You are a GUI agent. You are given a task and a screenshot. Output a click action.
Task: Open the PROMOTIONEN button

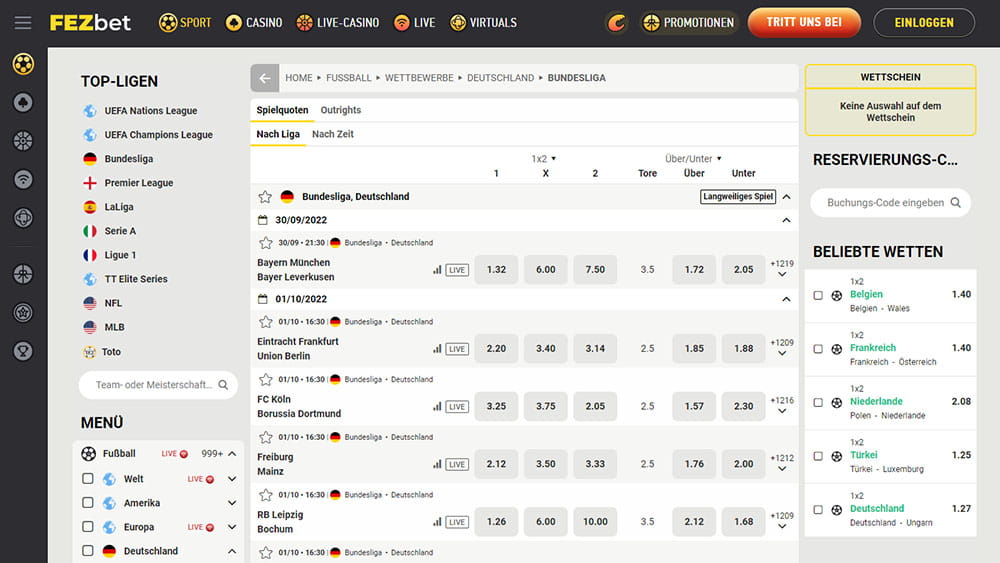[688, 23]
